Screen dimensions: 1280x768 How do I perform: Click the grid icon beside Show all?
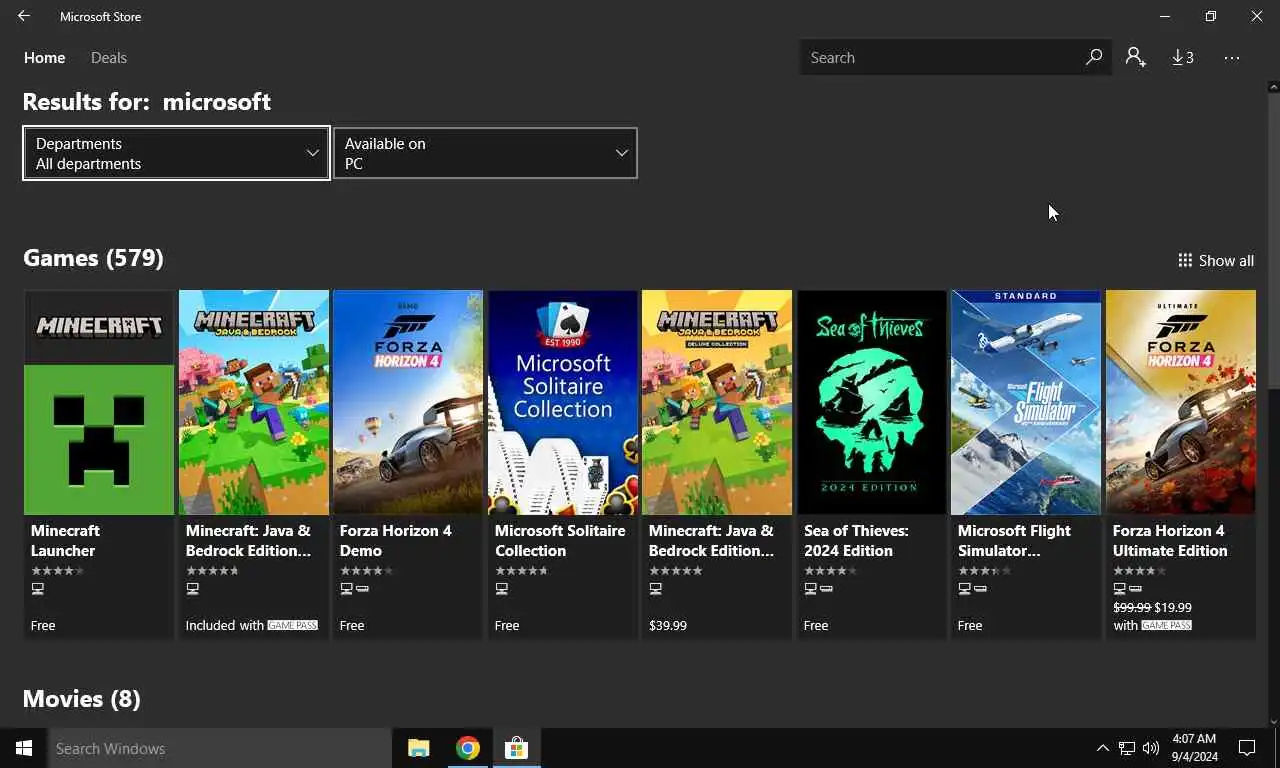tap(1185, 260)
